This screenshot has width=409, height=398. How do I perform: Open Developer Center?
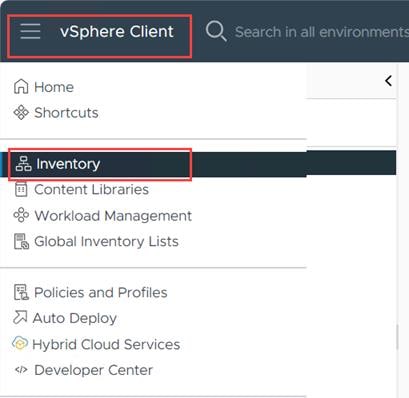pyautogui.click(x=93, y=370)
